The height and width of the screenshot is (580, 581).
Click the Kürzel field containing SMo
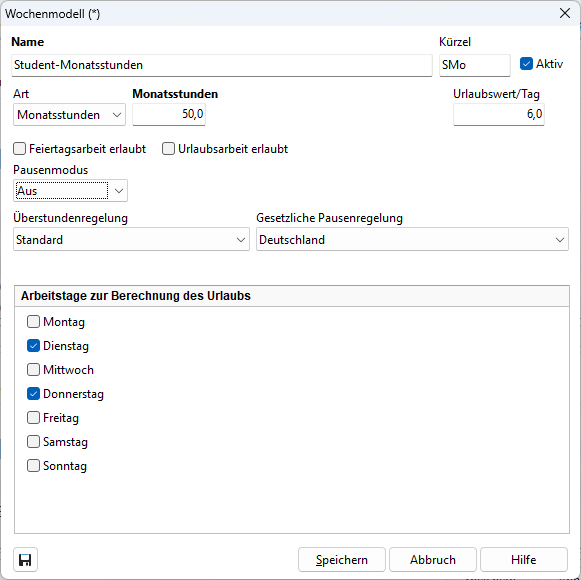[475, 65]
